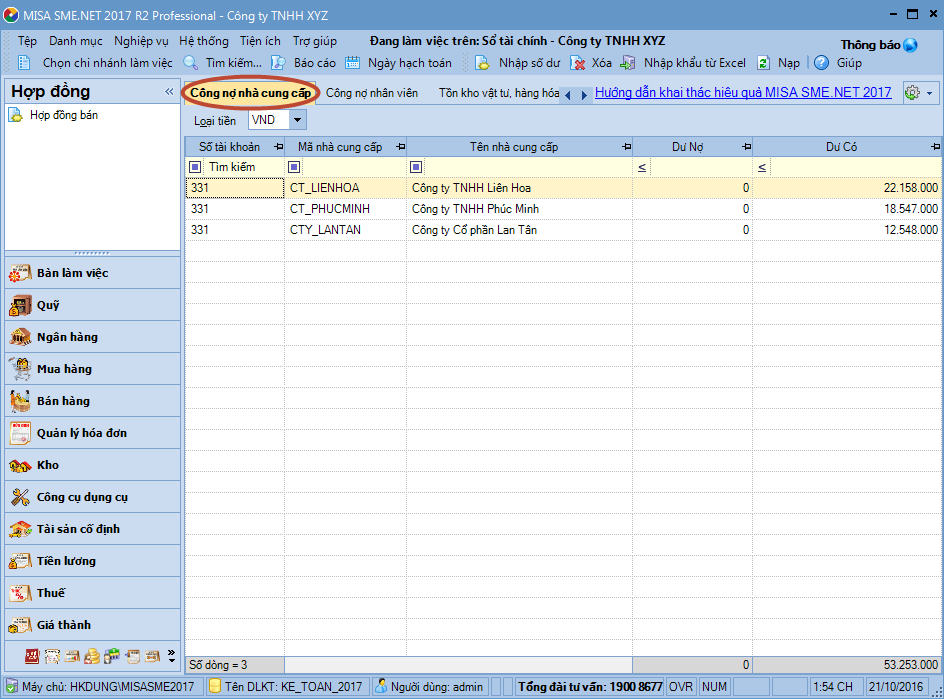Click the Nạp reload icon
The width and height of the screenshot is (944, 699).
[763, 63]
